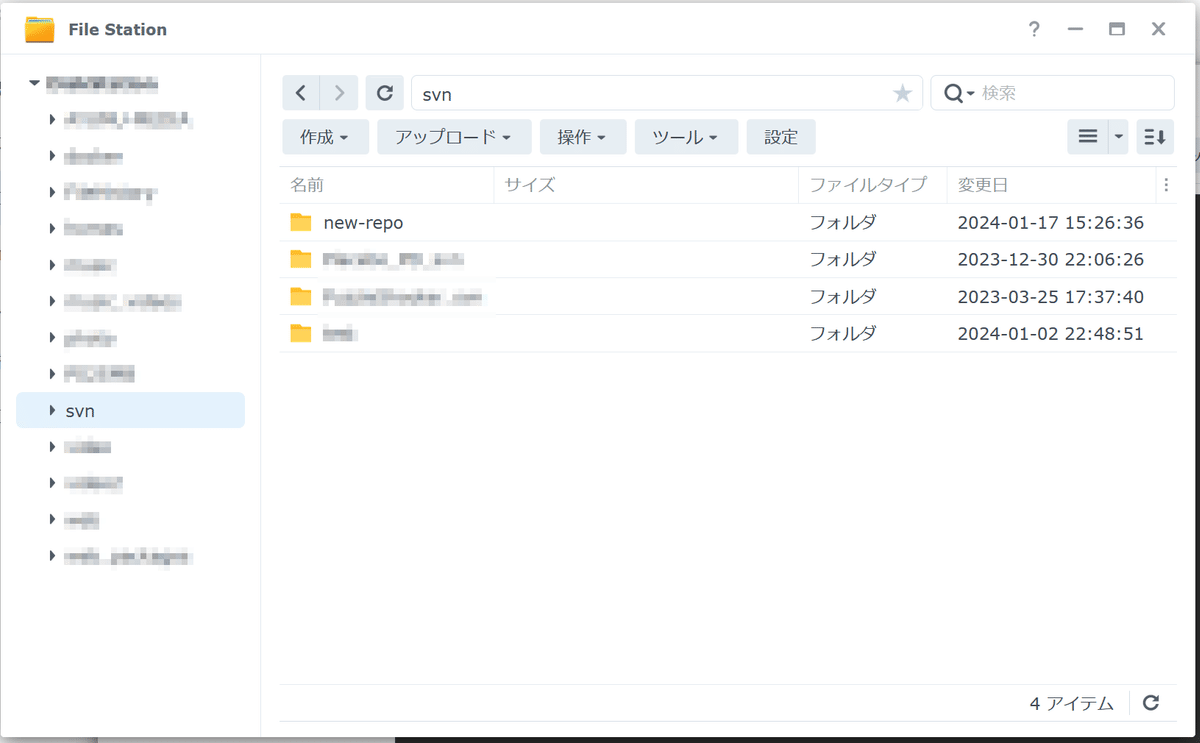Sort by the ファイルタイプ column header

coord(872,185)
